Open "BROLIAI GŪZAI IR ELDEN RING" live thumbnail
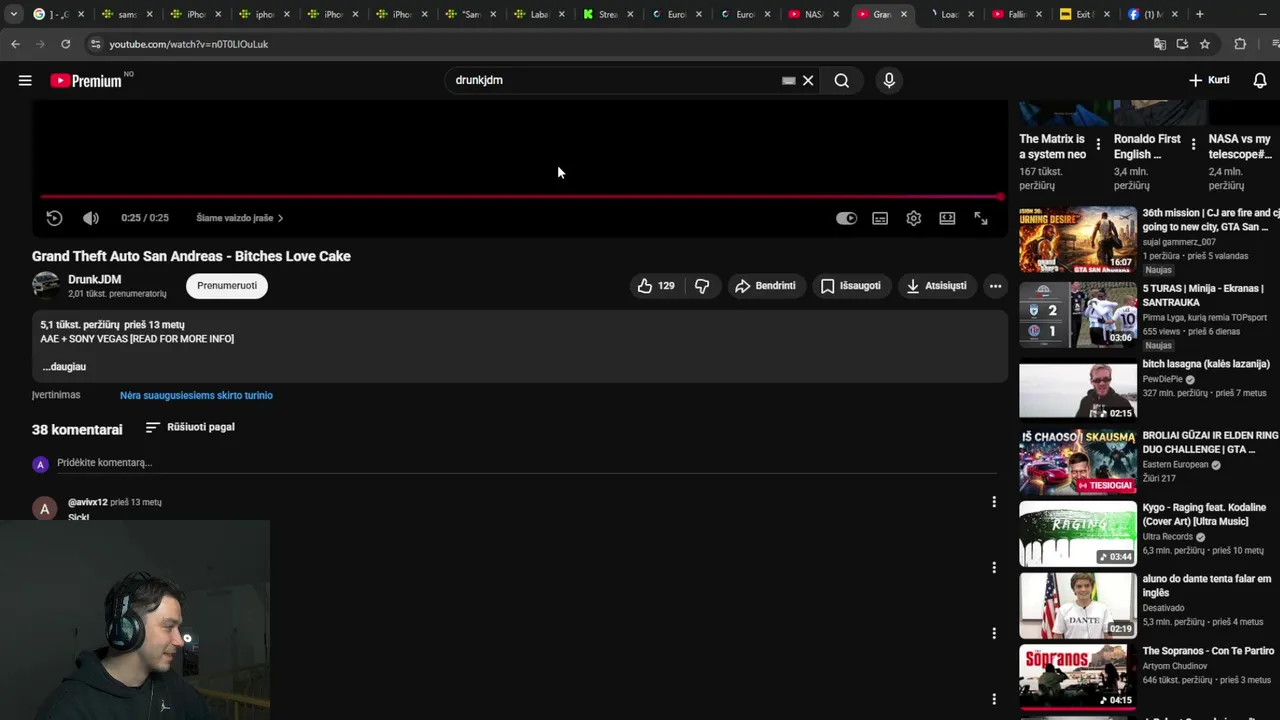The image size is (1280, 720). coord(1078,462)
